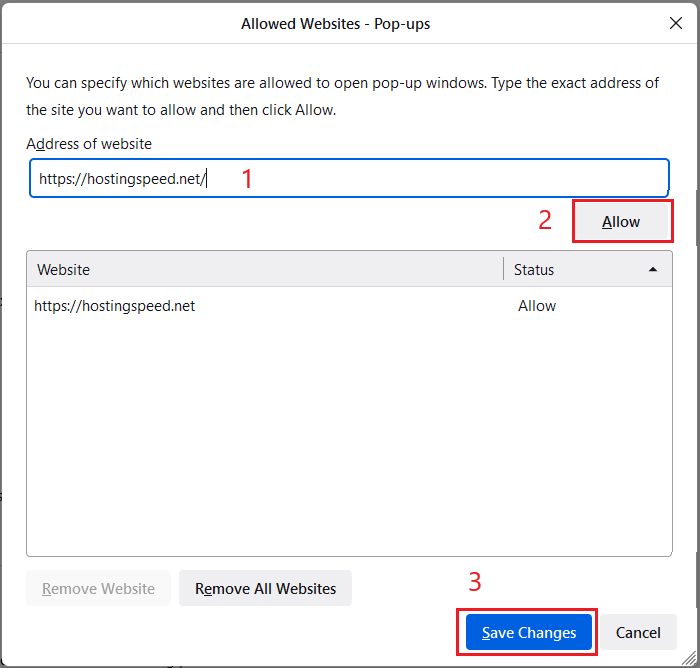
Task: Click the "Address of website" label
Action: click(x=89, y=144)
